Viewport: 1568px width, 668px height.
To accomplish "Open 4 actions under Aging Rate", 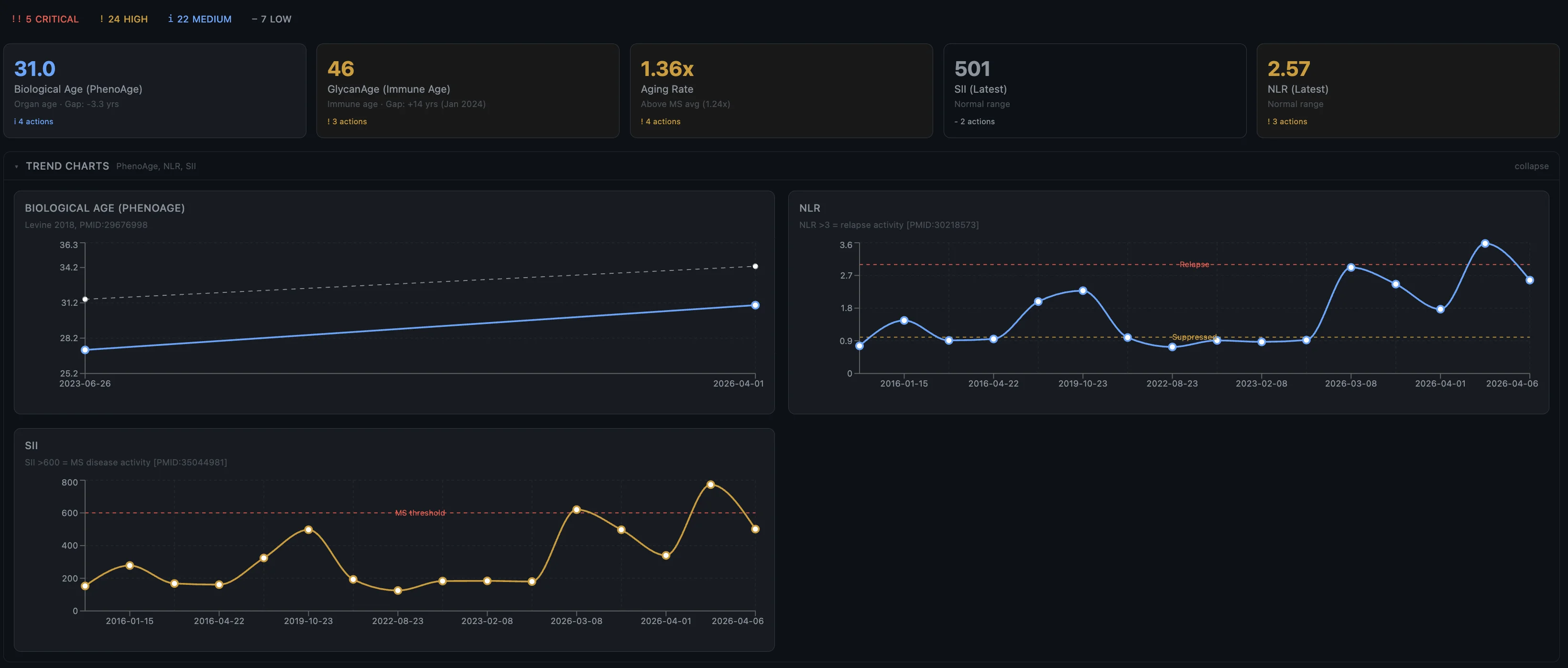I will 661,122.
